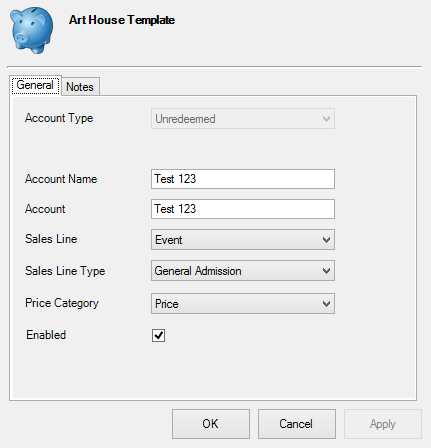Image resolution: width=431 pixels, height=448 pixels.
Task: Click the greyed Unredeemed Account Type dropdown
Action: [x=243, y=119]
